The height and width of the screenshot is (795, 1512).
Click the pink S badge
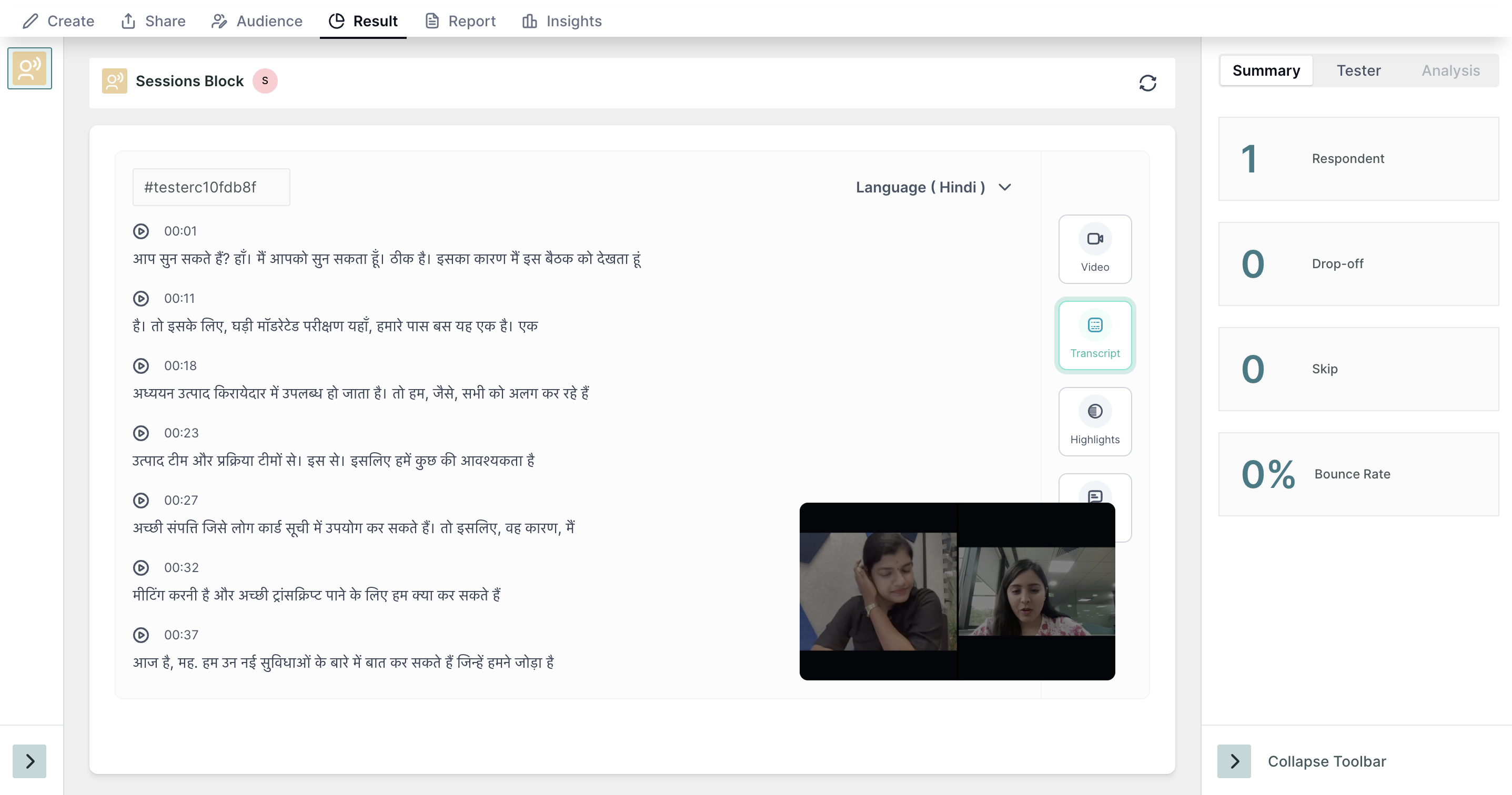pos(265,81)
